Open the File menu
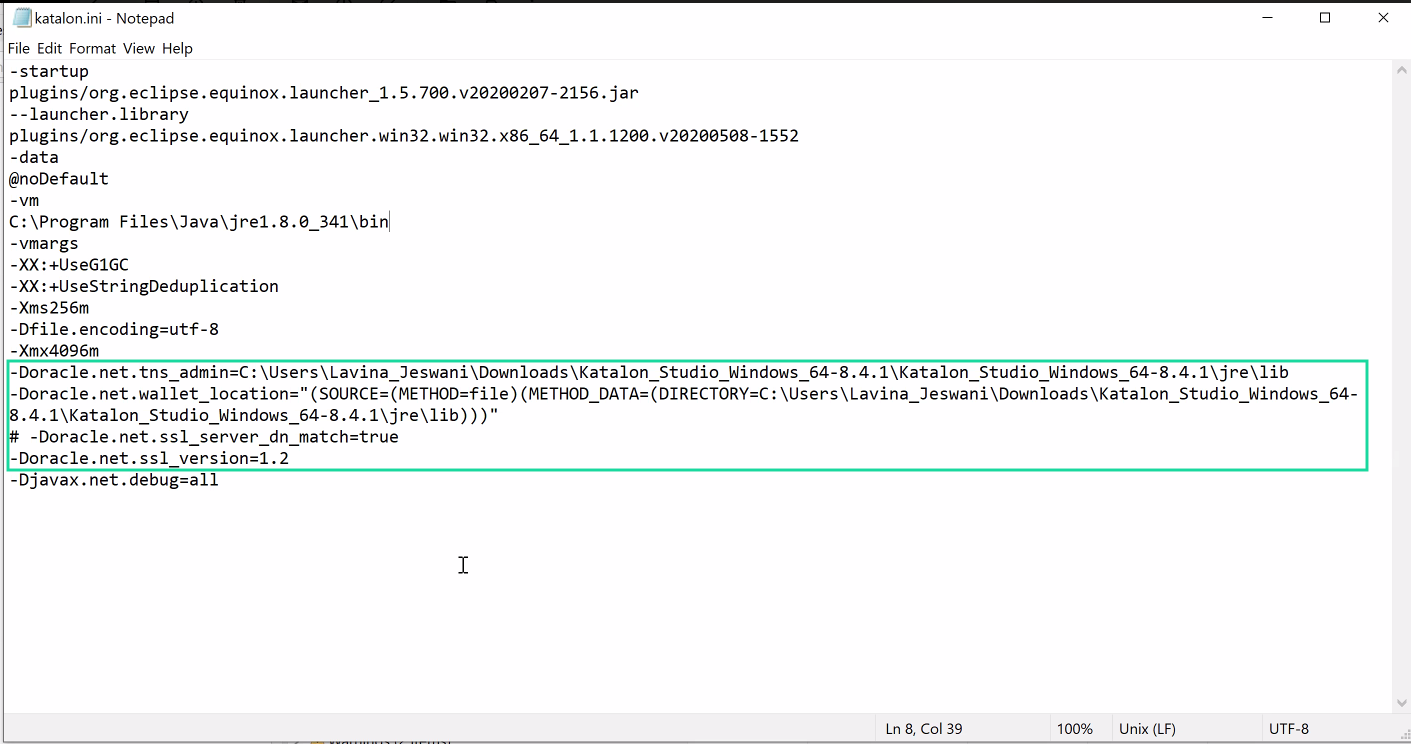 coord(19,48)
